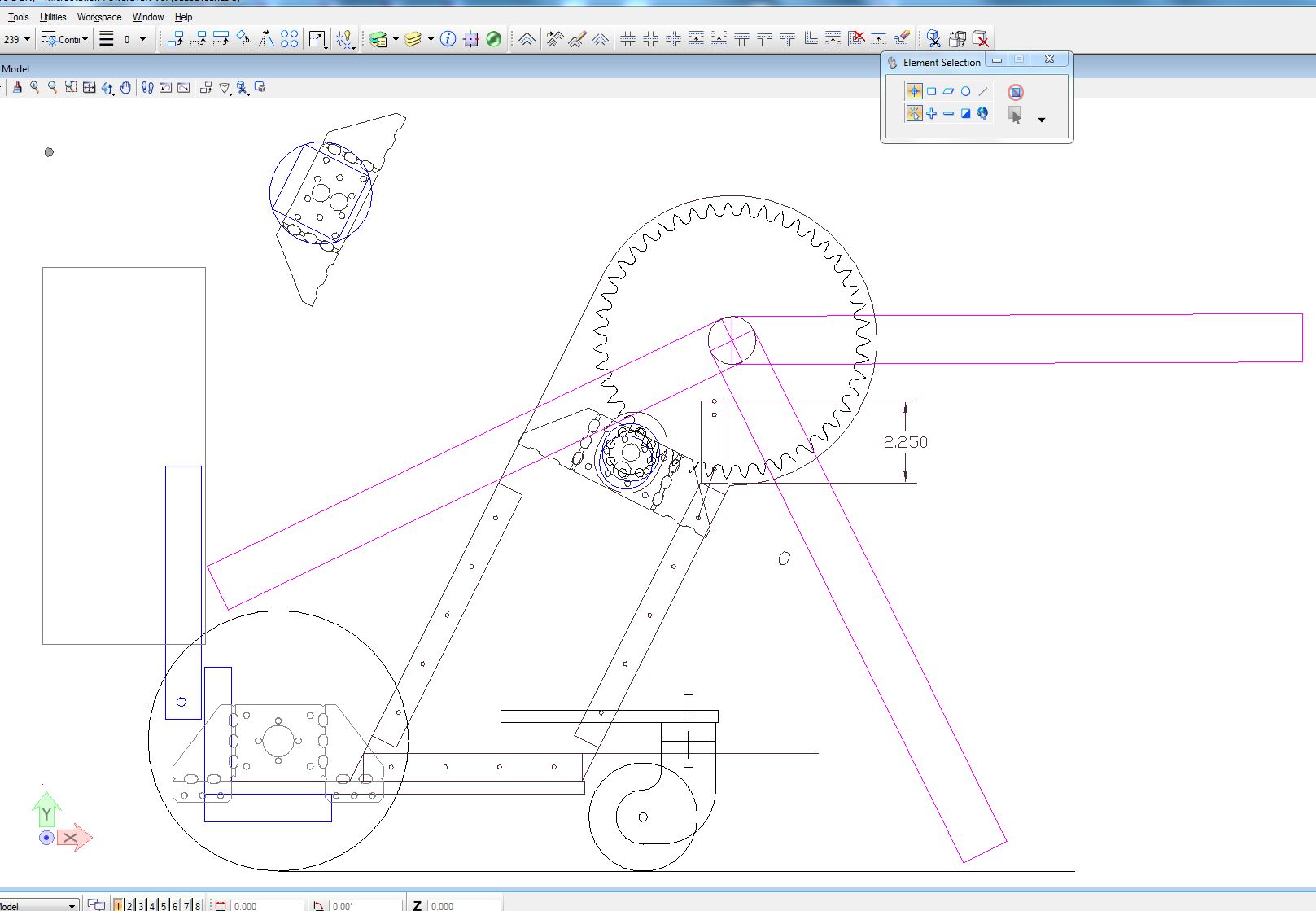1316x911 pixels.
Task: Click the Zoom In magnifier
Action: [x=34, y=87]
